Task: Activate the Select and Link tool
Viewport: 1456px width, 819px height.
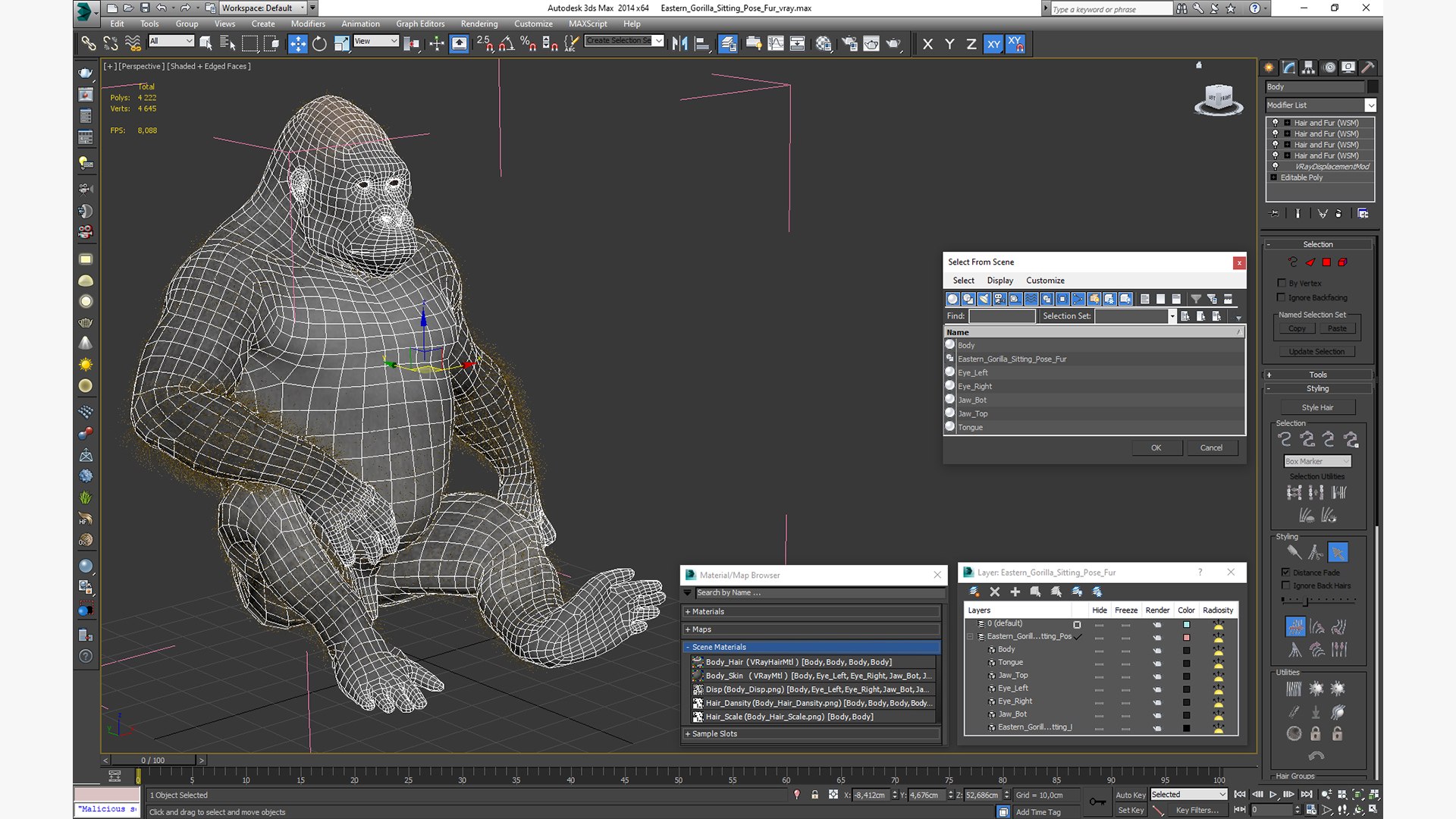Action: [x=88, y=44]
